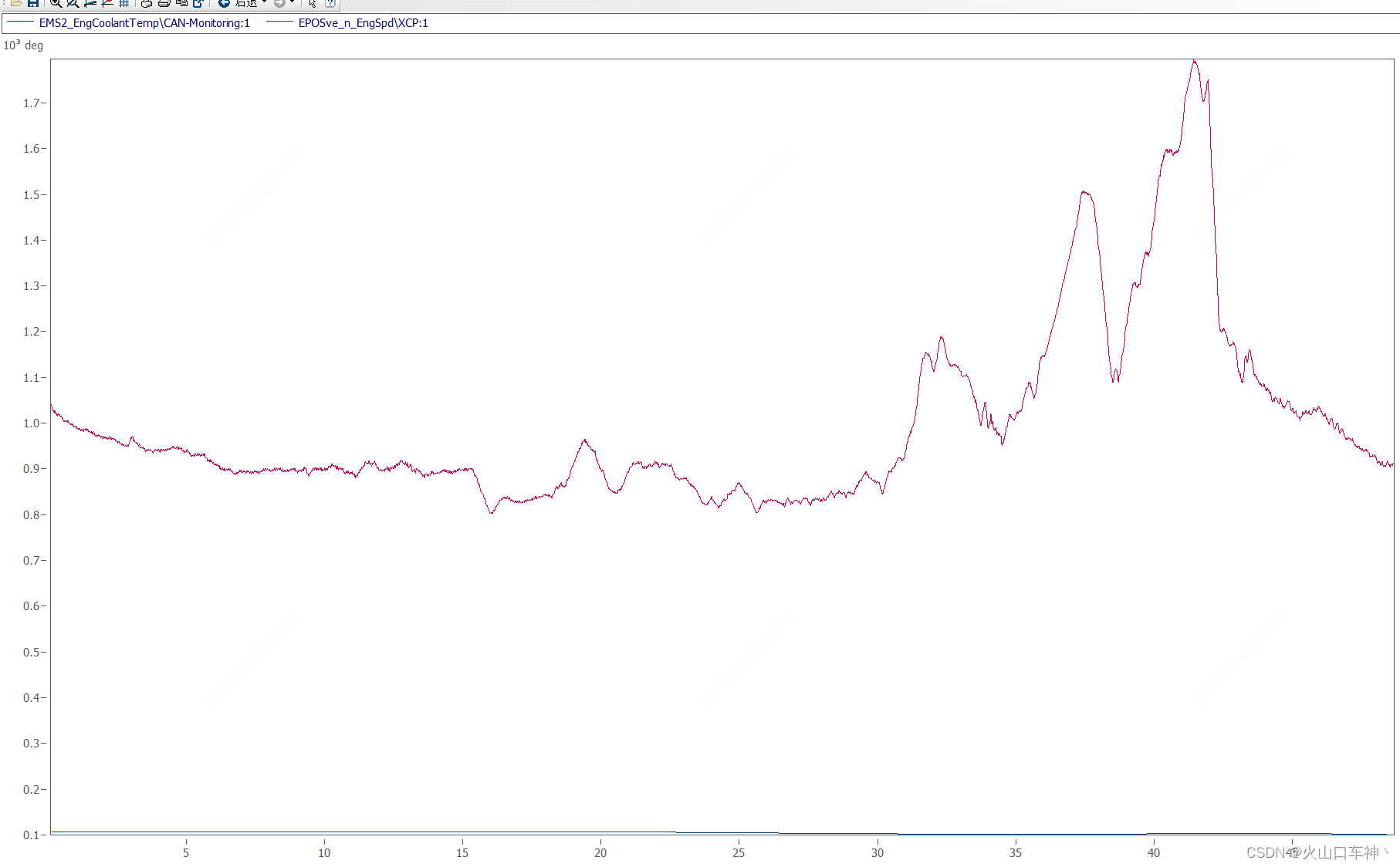Click the highest peak of the red curve
Screen dimensions: 1400x867
1194,61
